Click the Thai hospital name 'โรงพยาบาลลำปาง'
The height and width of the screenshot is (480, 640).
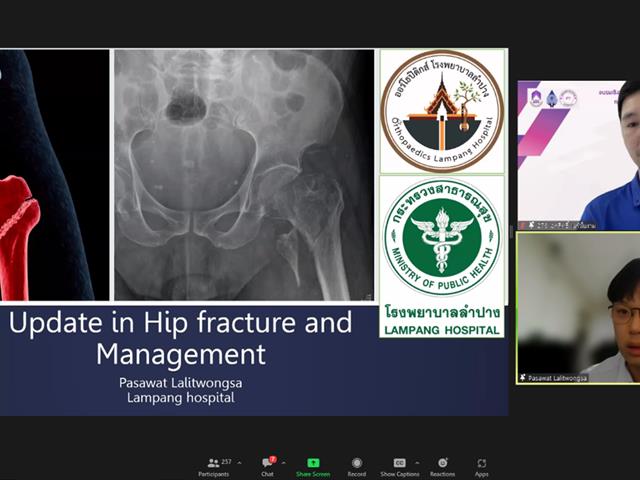442,313
